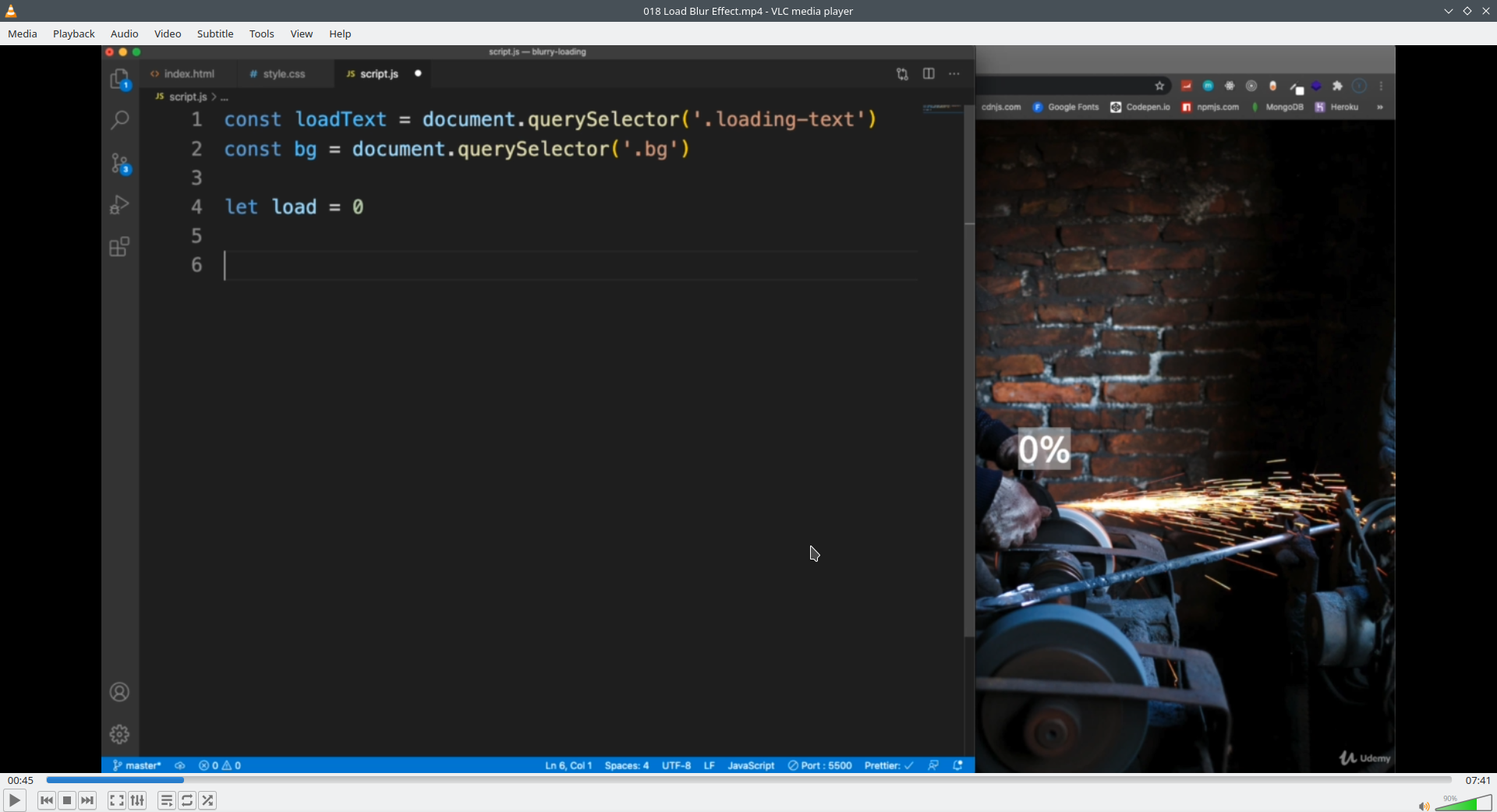Click Port : 5500 in the status bar
The height and width of the screenshot is (812, 1497).
click(x=819, y=765)
